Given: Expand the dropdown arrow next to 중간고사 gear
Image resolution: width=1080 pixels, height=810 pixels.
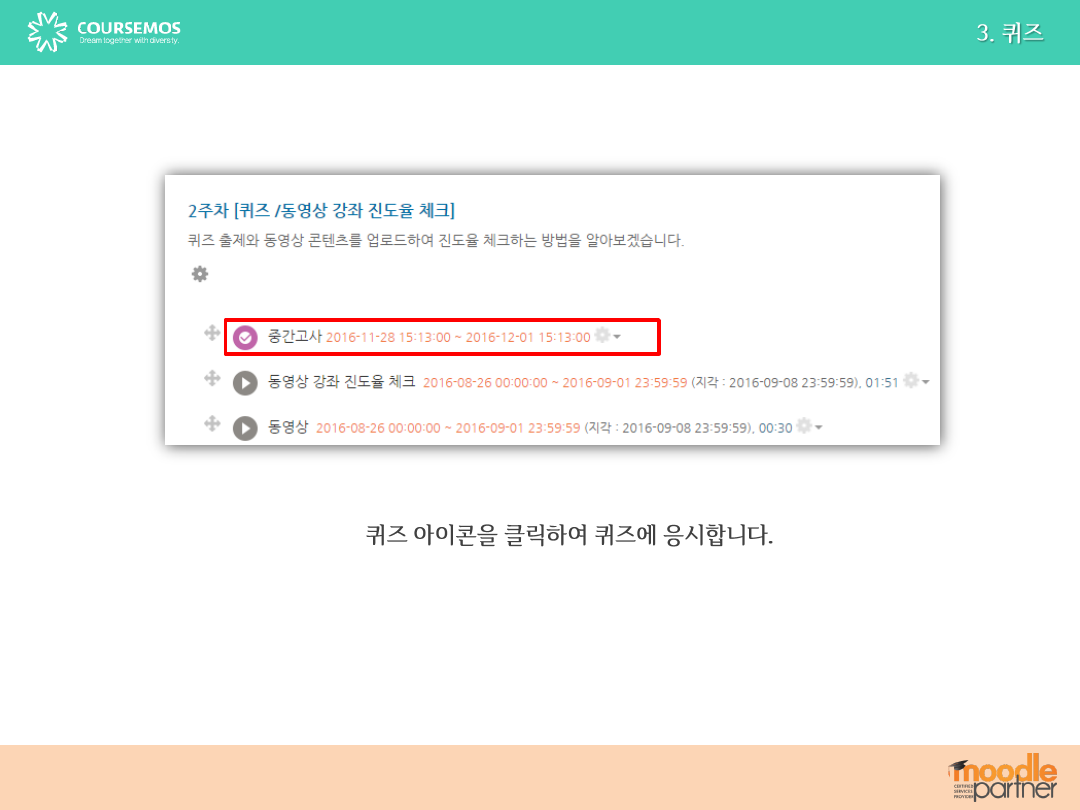Looking at the screenshot, I should point(617,337).
